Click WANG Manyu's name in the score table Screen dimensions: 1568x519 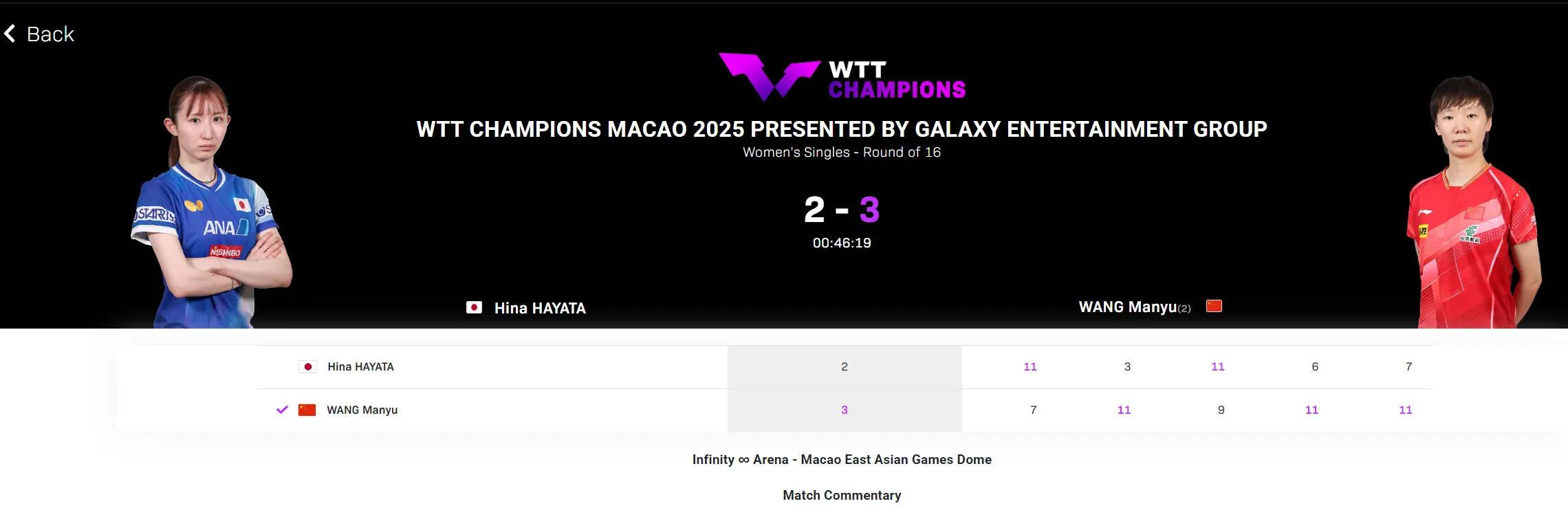coord(362,410)
